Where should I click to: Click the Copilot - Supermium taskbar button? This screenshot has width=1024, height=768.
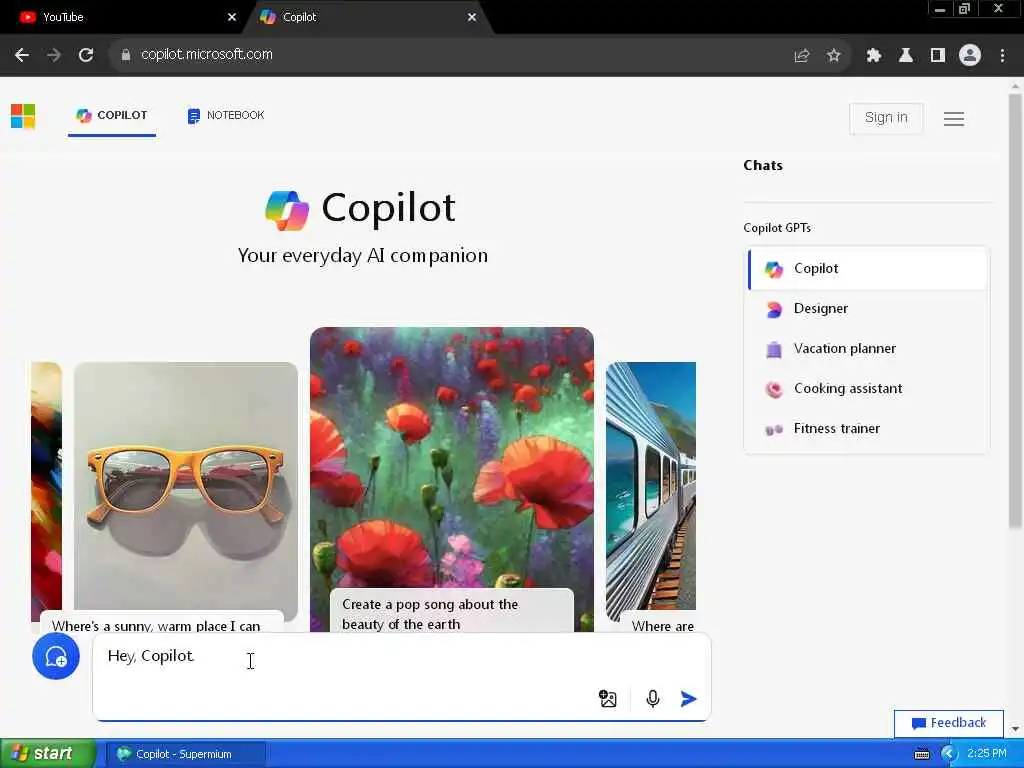pos(185,754)
